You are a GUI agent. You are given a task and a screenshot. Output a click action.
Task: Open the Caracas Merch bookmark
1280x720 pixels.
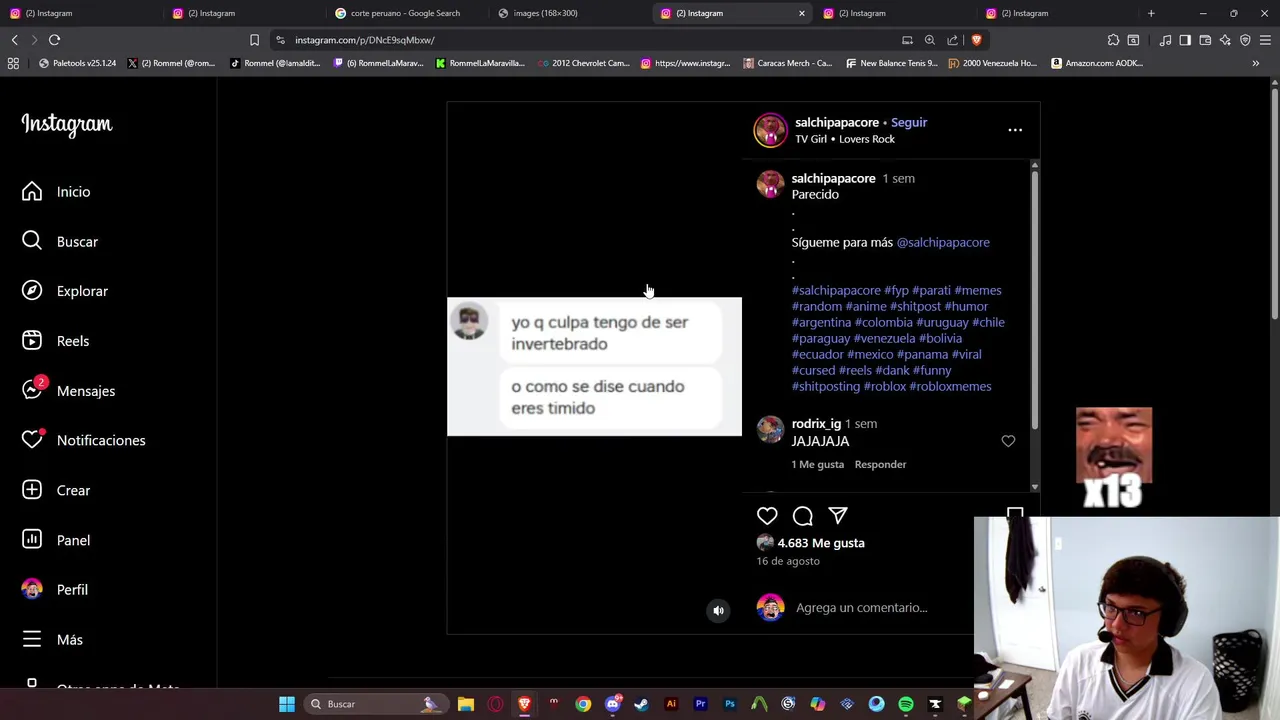coord(787,63)
